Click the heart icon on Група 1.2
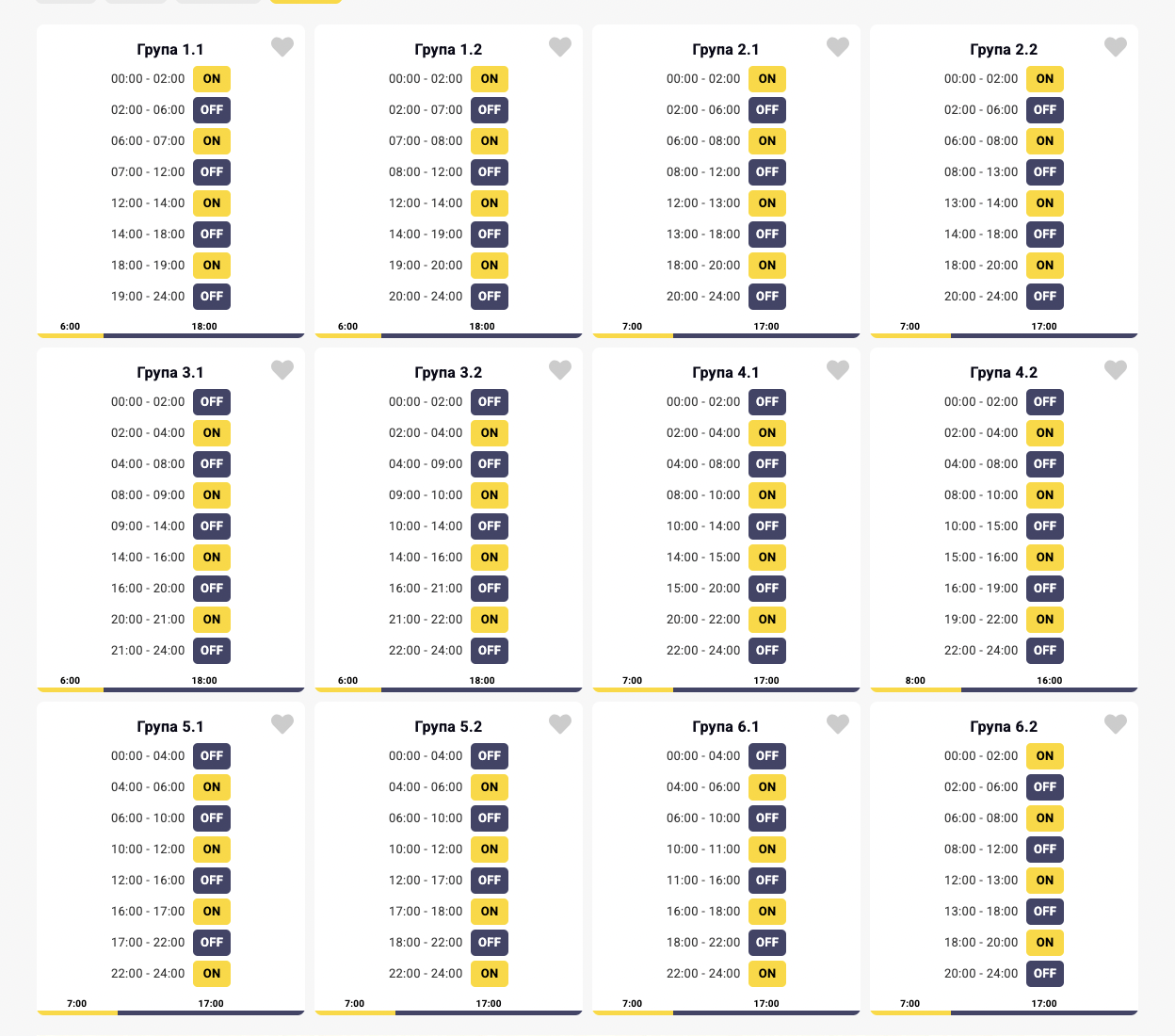 560,47
